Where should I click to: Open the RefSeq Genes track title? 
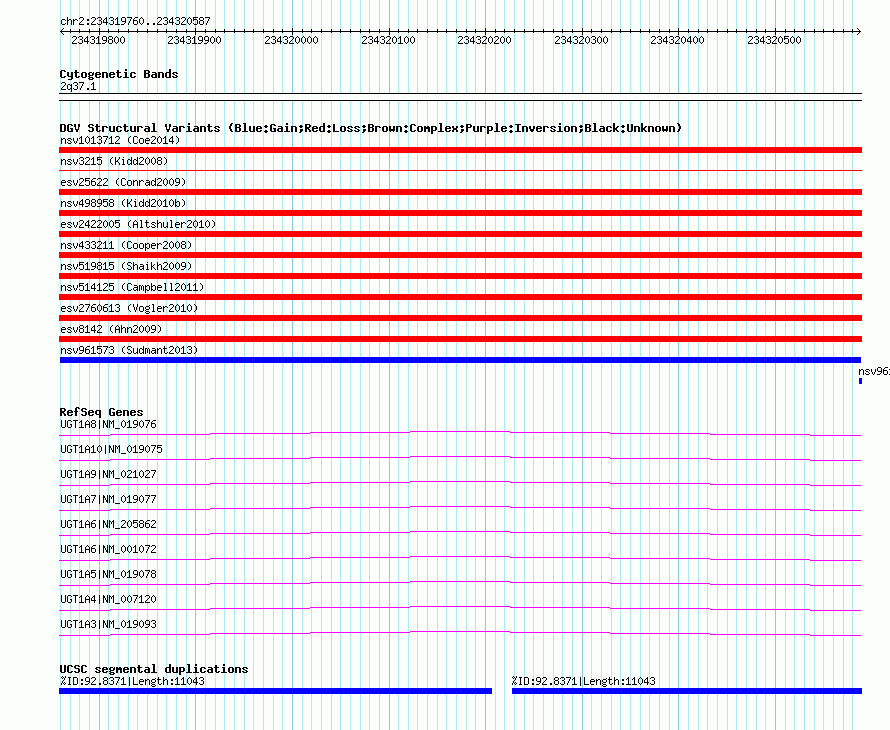tap(101, 412)
